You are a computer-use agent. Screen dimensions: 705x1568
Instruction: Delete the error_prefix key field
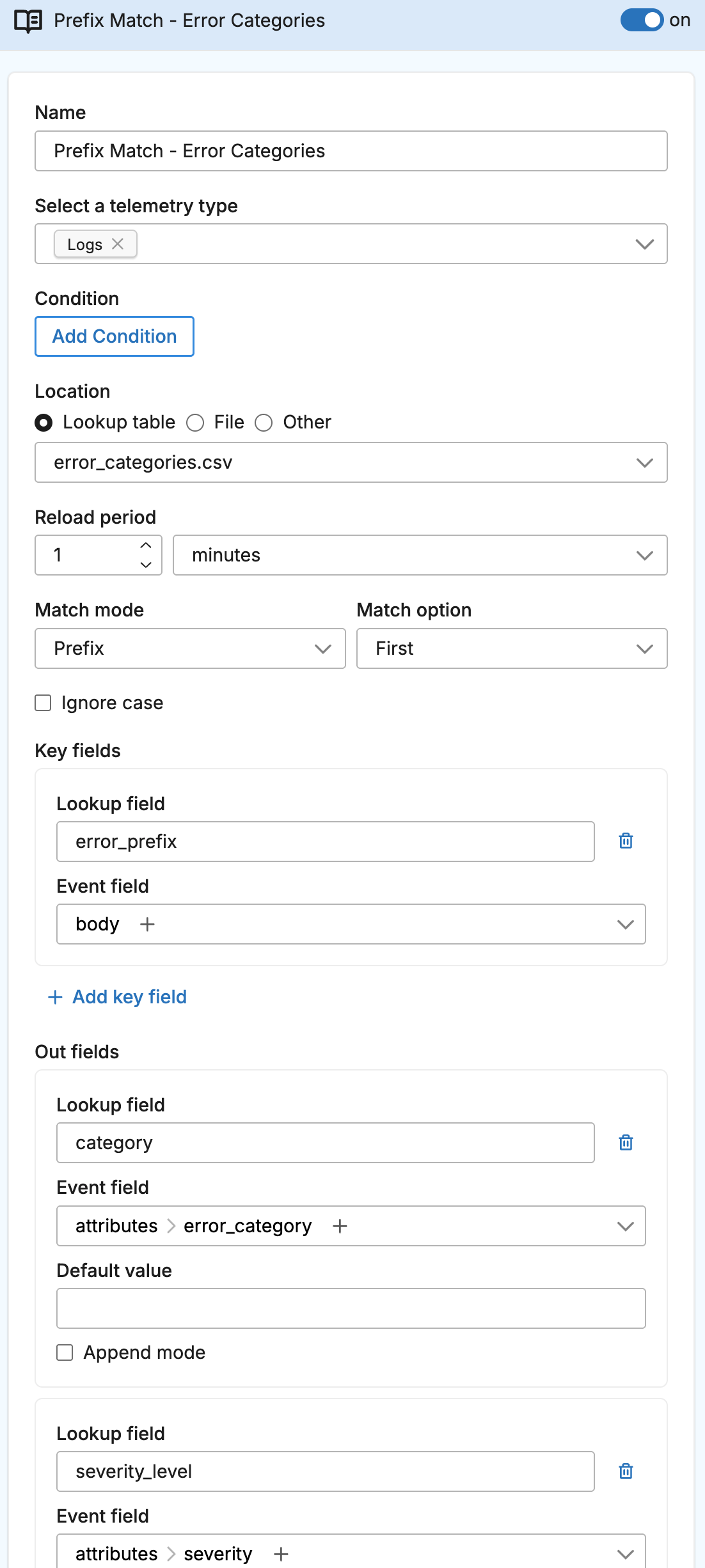pos(626,841)
